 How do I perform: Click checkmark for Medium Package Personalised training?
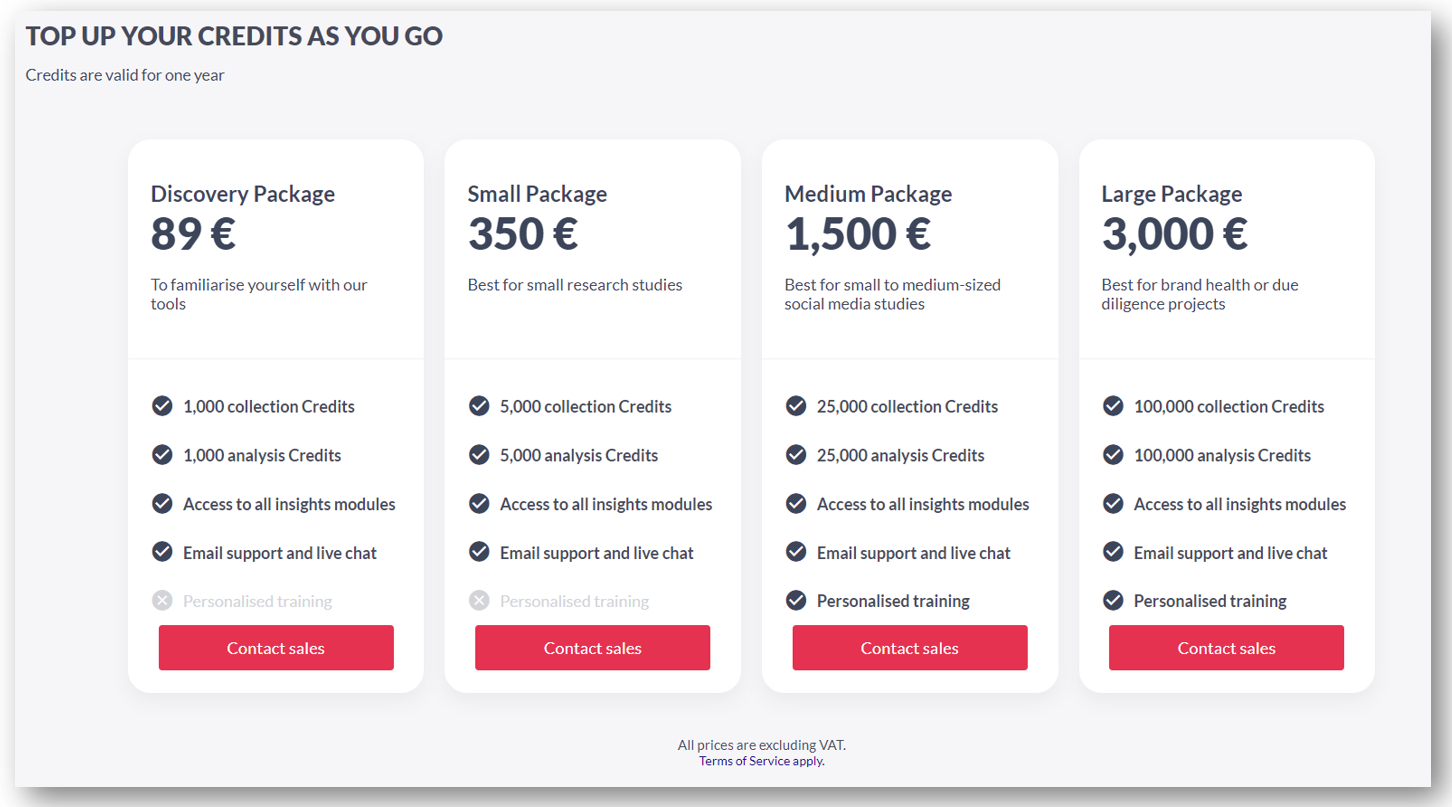[x=796, y=601]
